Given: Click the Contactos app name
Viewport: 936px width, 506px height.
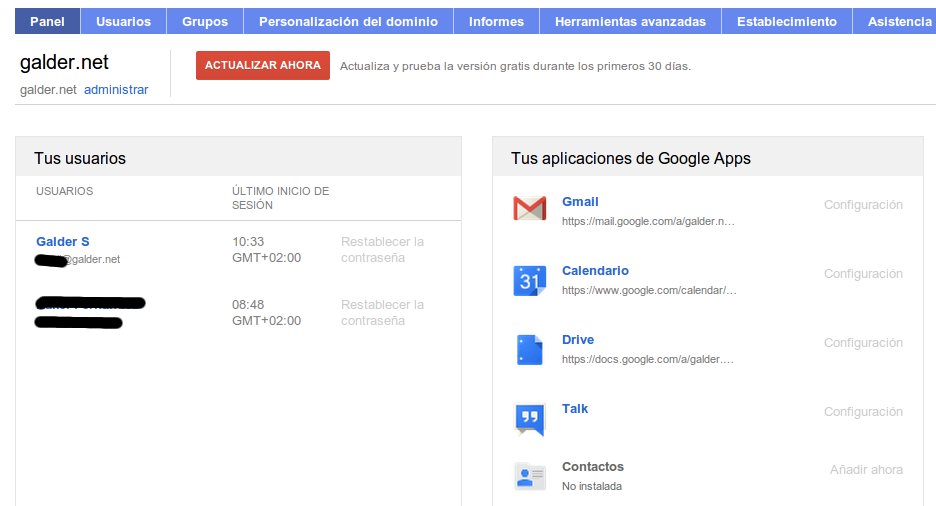Looking at the screenshot, I should [593, 467].
